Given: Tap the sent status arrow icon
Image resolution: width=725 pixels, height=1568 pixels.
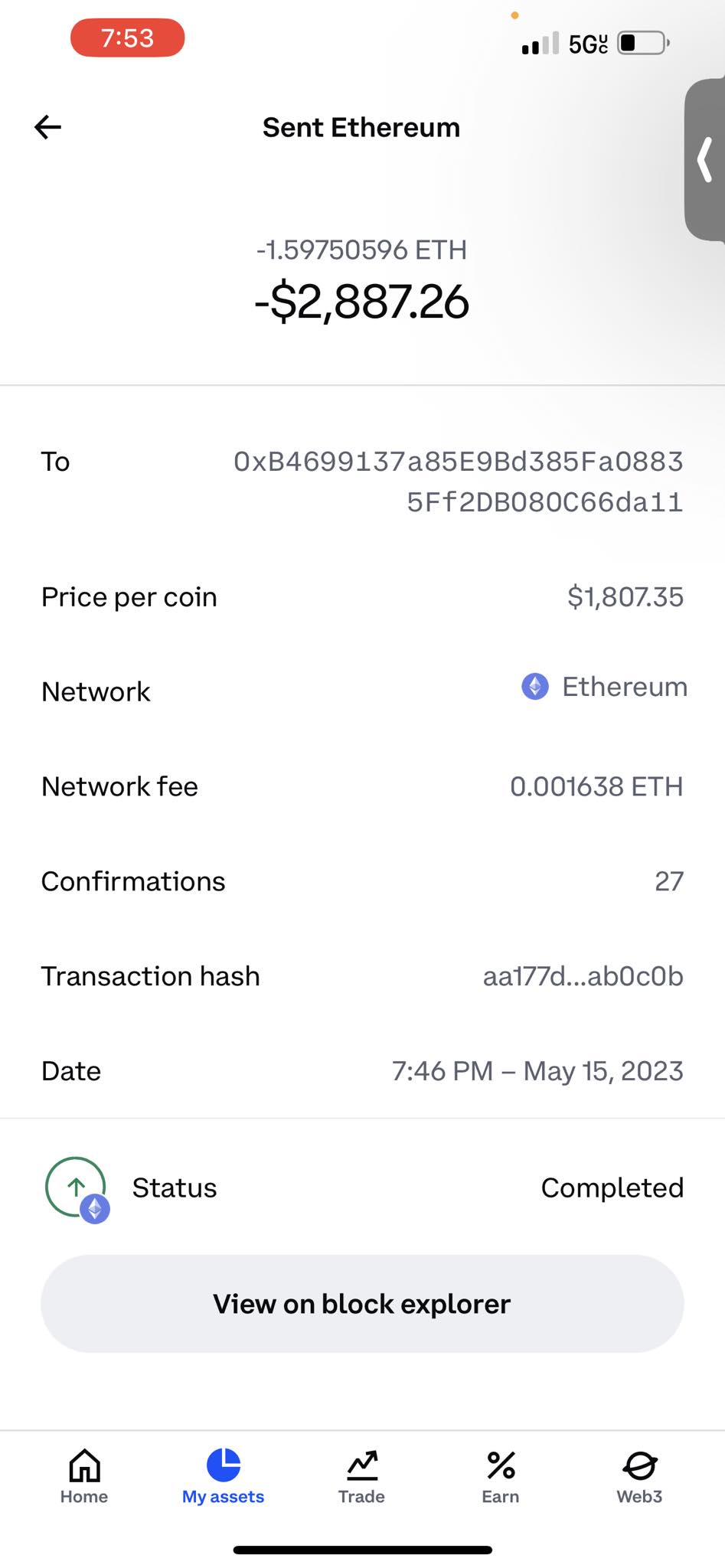Looking at the screenshot, I should coord(77,1187).
